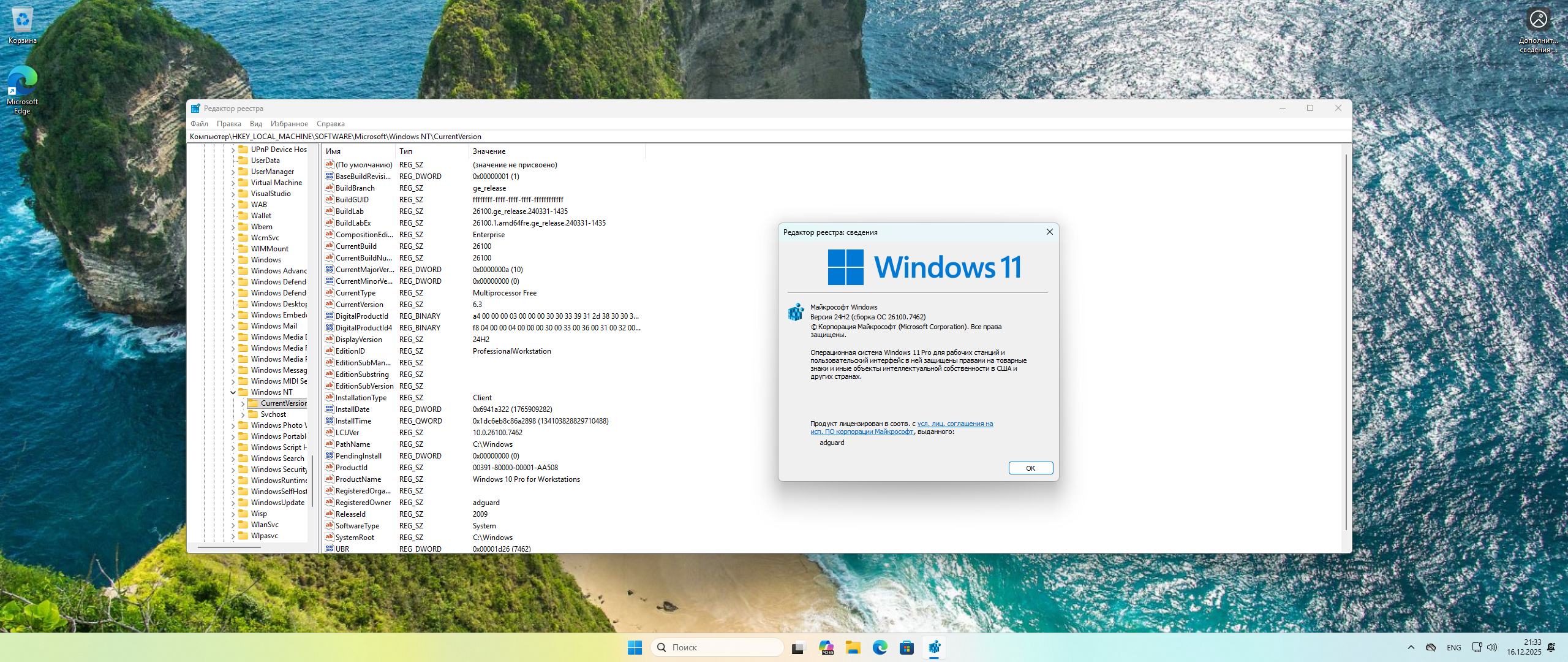Open File Explorer from taskbar

point(853,647)
